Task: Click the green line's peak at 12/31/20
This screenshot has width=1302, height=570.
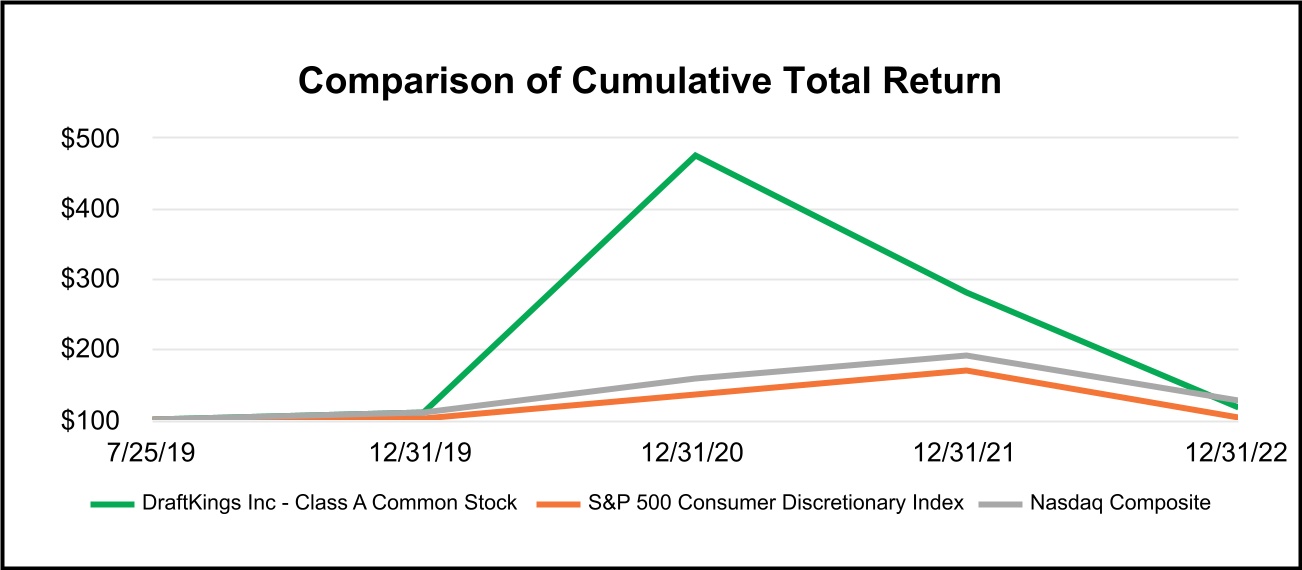Action: [x=695, y=156]
